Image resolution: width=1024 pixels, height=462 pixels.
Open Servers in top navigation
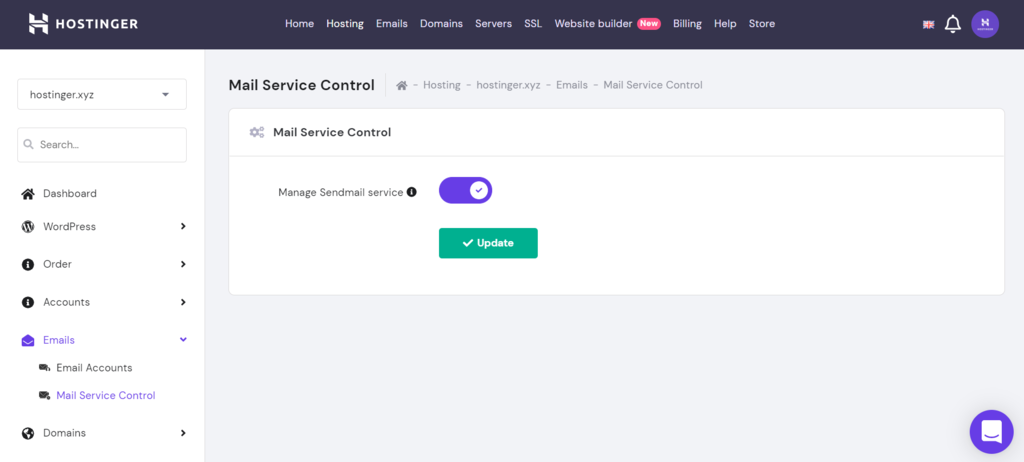494,24
